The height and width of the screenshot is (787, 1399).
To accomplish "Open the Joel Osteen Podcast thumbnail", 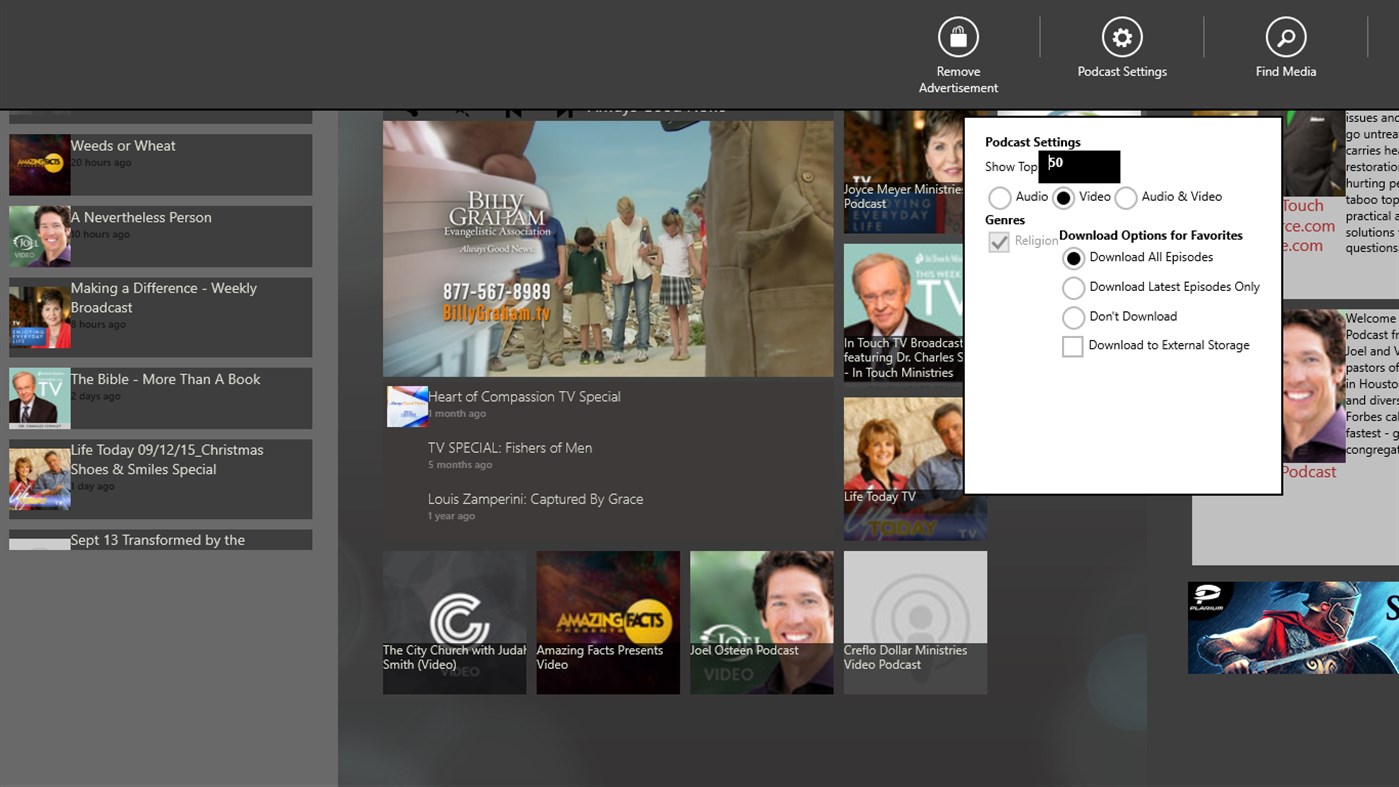I will pos(761,621).
